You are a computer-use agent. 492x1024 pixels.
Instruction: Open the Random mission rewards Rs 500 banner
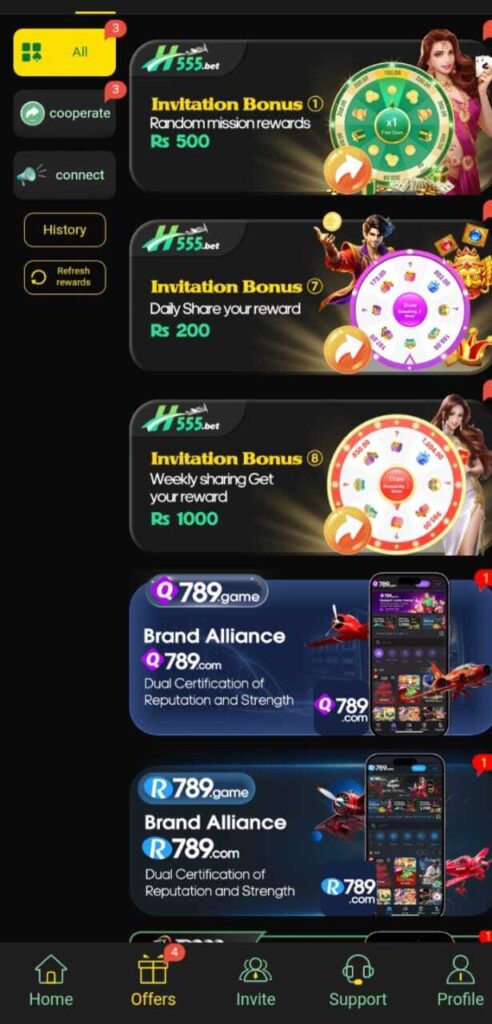(x=310, y=116)
